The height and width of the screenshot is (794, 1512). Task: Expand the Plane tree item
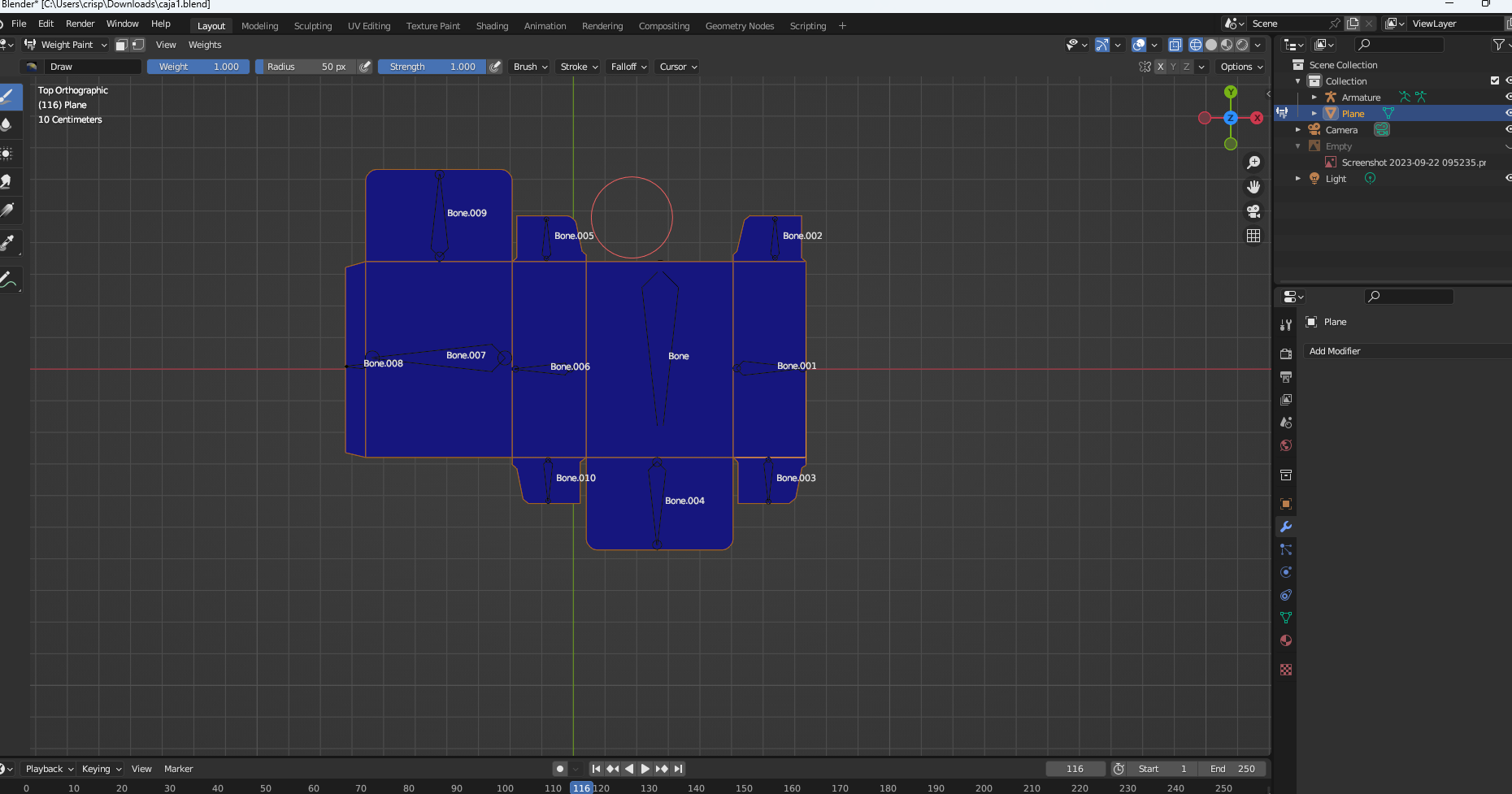(x=1314, y=113)
